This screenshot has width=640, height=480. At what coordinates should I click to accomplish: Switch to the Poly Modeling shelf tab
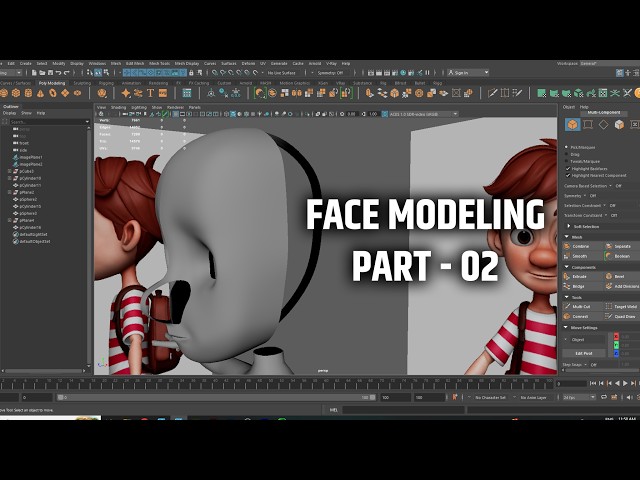tap(52, 83)
